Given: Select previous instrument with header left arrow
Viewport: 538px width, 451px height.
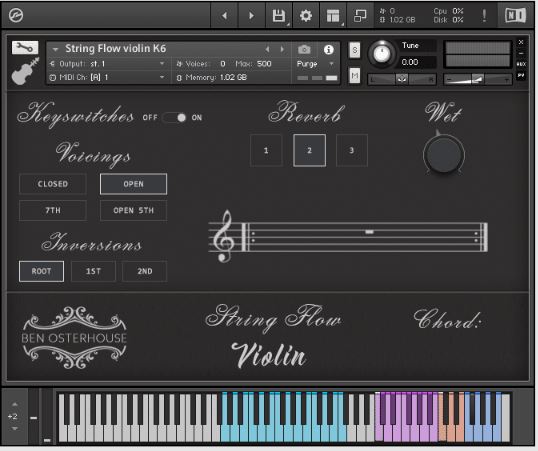Looking at the screenshot, I should (267, 49).
